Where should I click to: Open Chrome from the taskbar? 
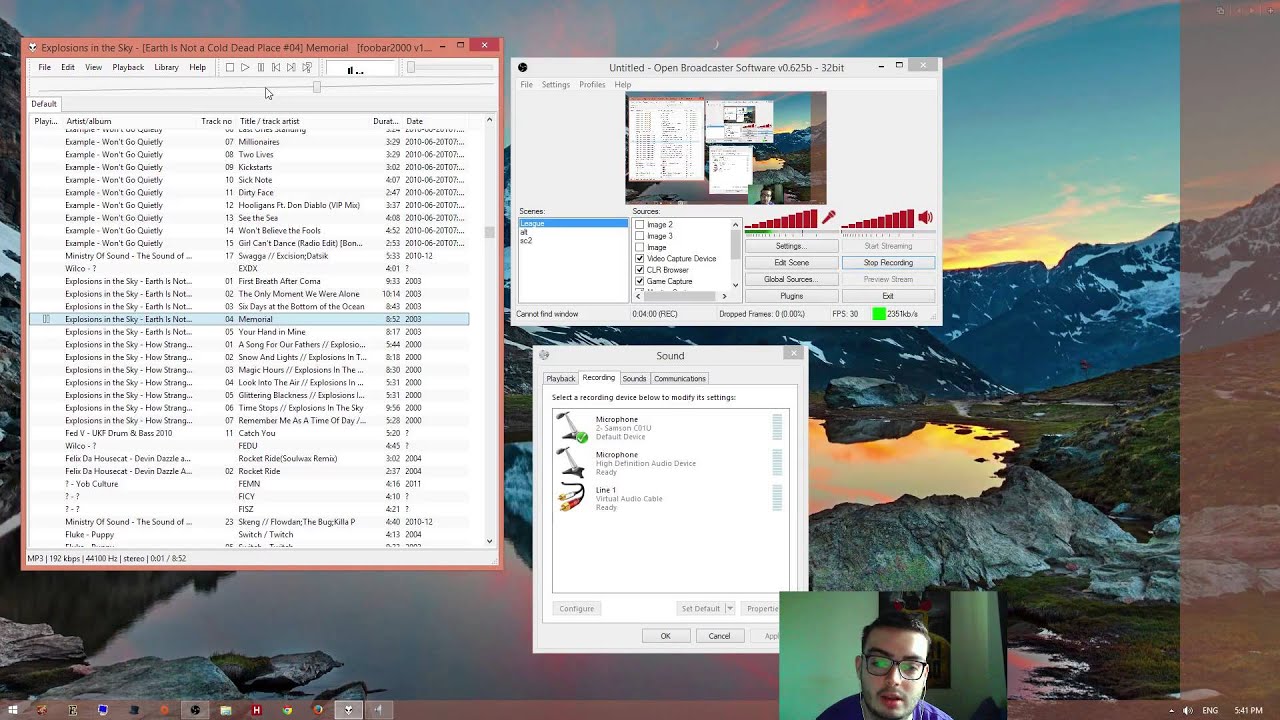(x=287, y=710)
